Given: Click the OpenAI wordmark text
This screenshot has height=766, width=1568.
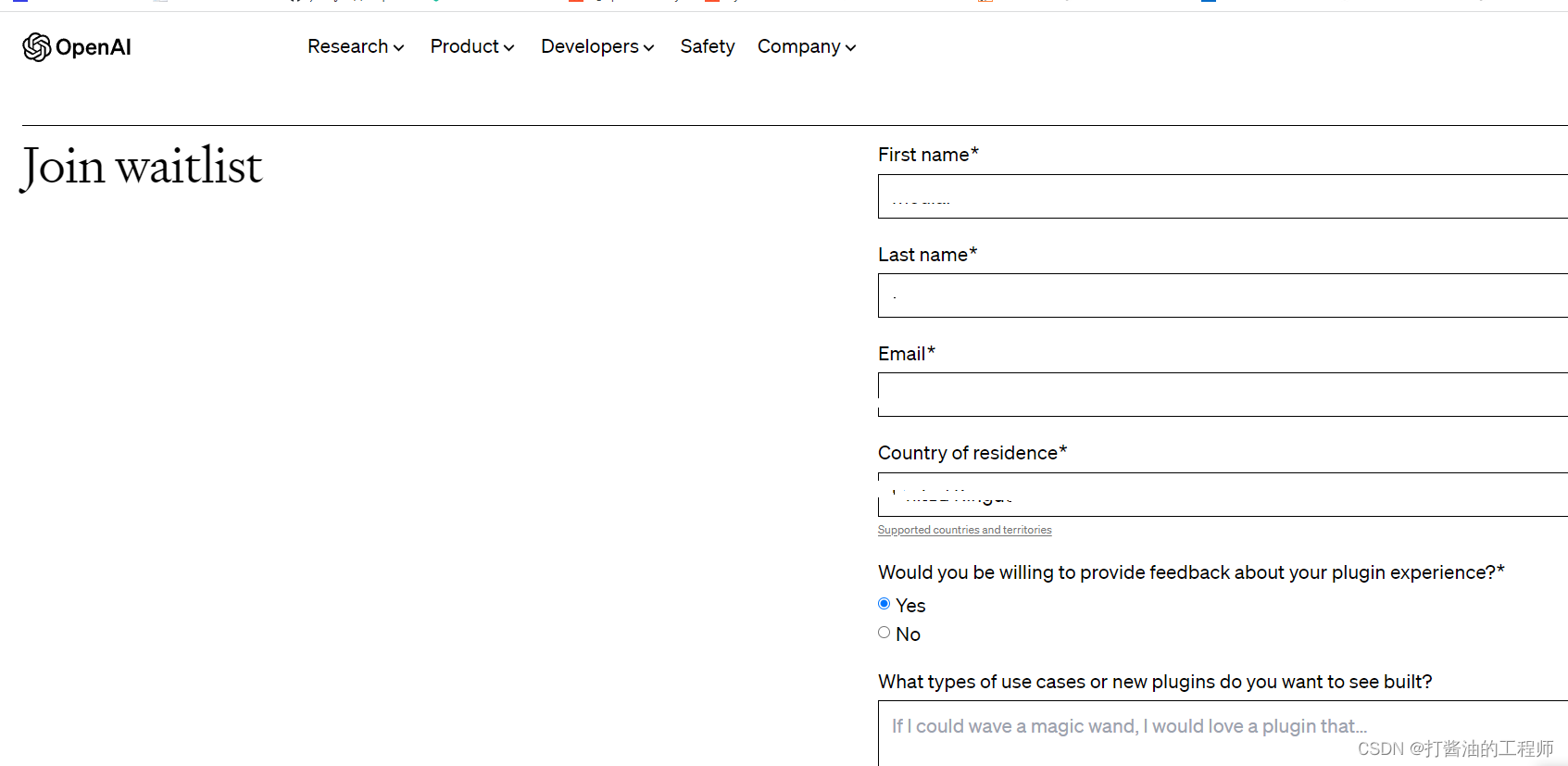Looking at the screenshot, I should (x=94, y=47).
